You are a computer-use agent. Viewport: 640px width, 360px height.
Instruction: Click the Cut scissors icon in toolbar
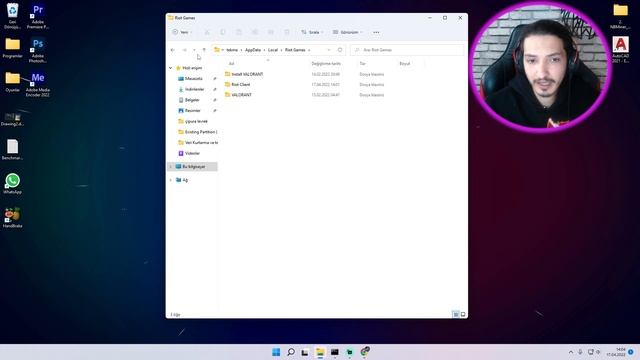click(207, 32)
